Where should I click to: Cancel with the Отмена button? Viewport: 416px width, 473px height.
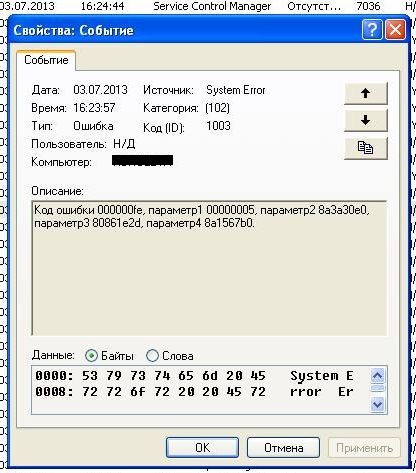(283, 448)
